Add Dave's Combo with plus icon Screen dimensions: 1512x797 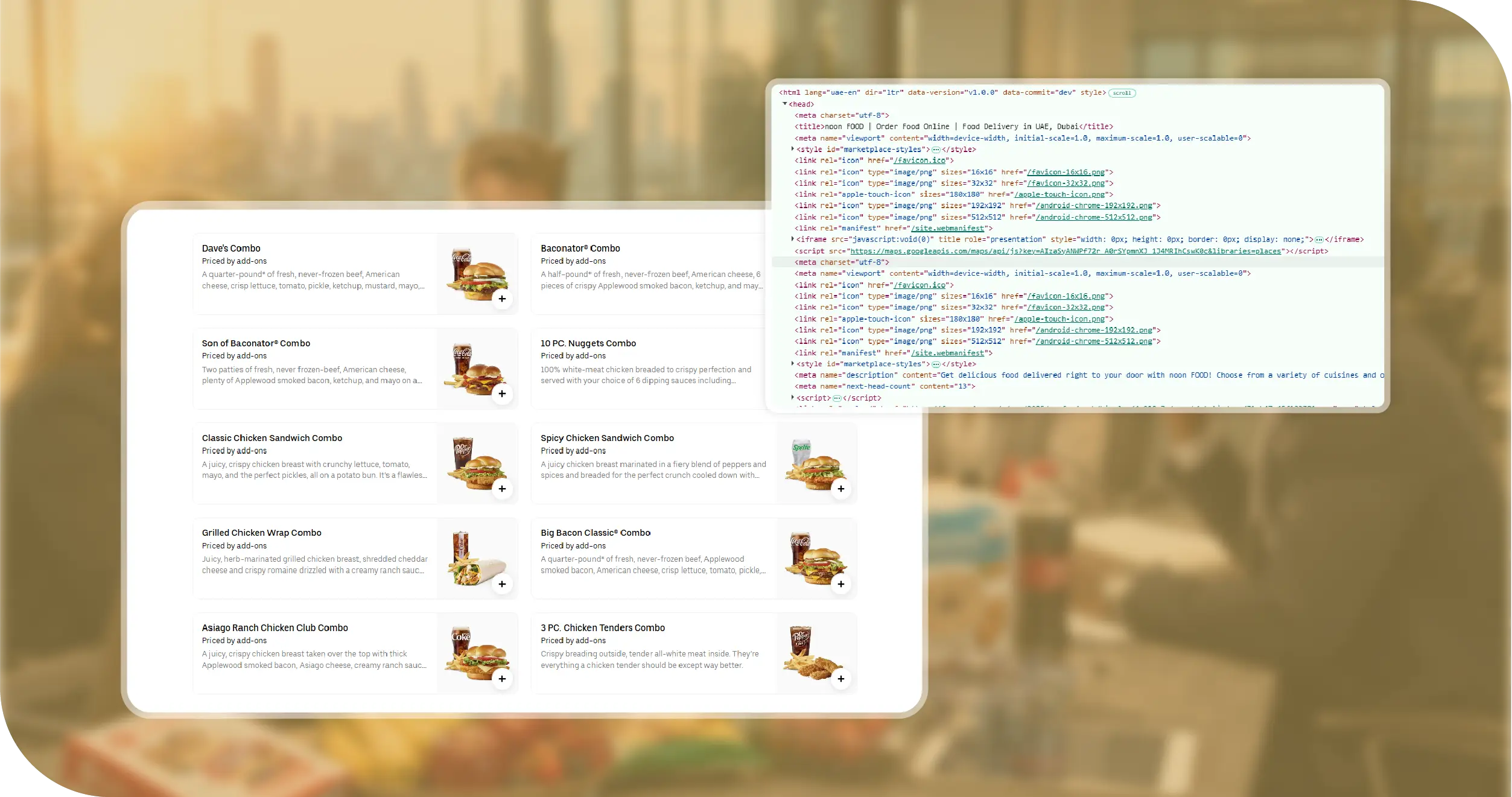pyautogui.click(x=502, y=299)
